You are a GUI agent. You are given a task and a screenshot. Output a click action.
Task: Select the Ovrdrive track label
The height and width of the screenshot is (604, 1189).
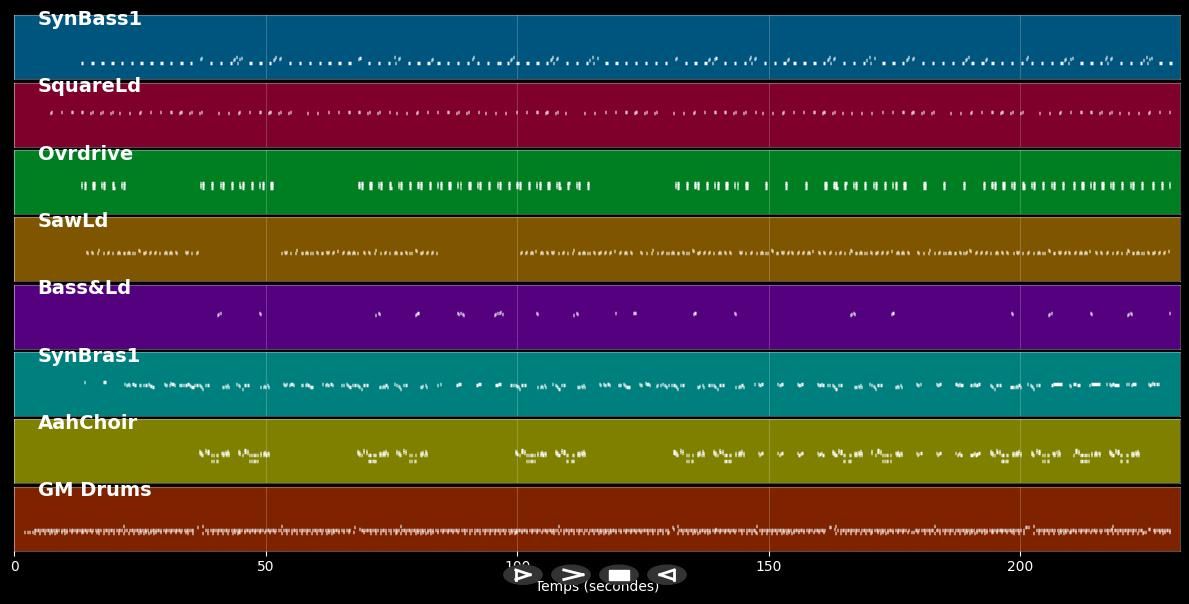[x=85, y=153]
